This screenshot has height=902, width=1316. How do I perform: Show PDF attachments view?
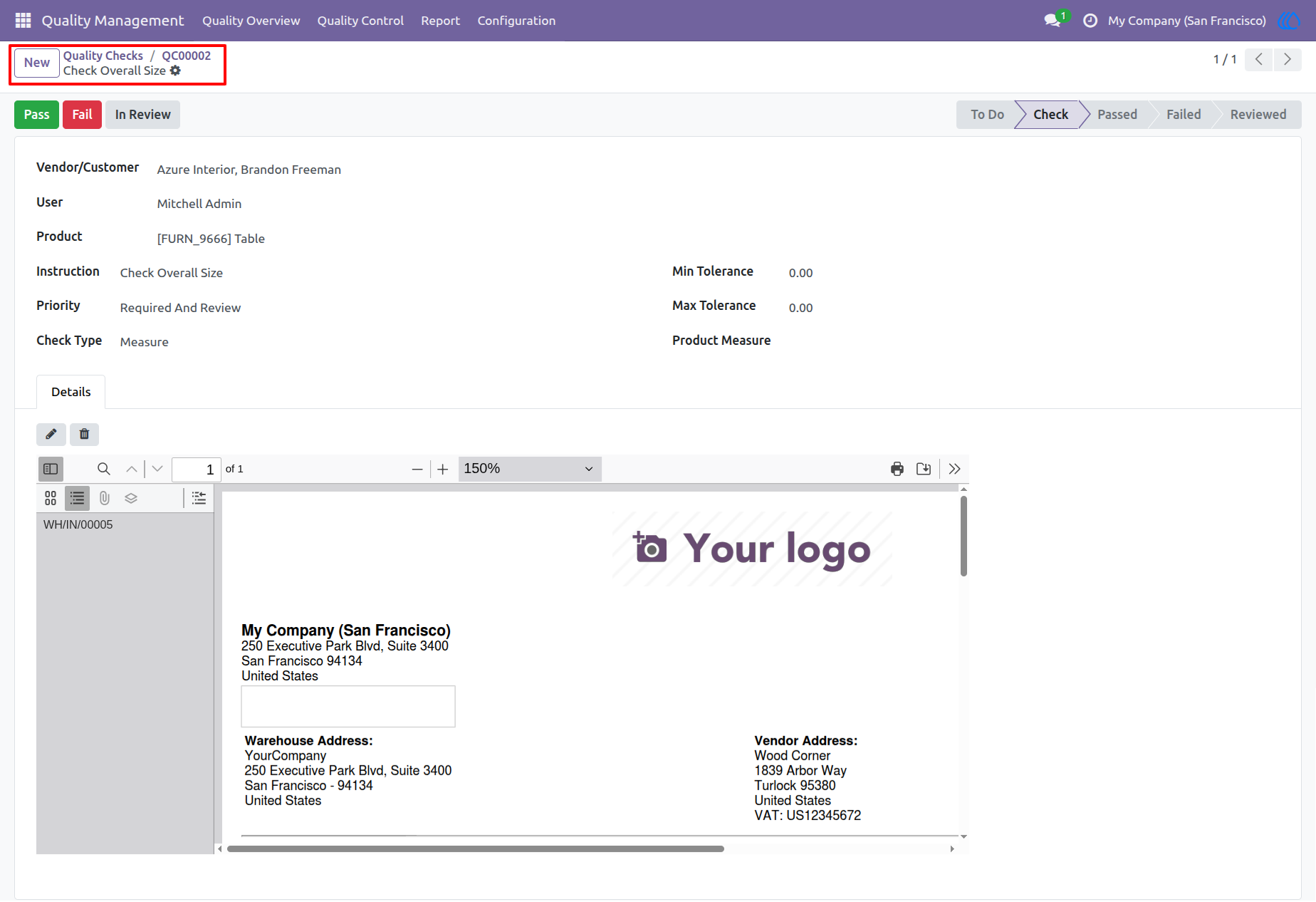pyautogui.click(x=105, y=498)
